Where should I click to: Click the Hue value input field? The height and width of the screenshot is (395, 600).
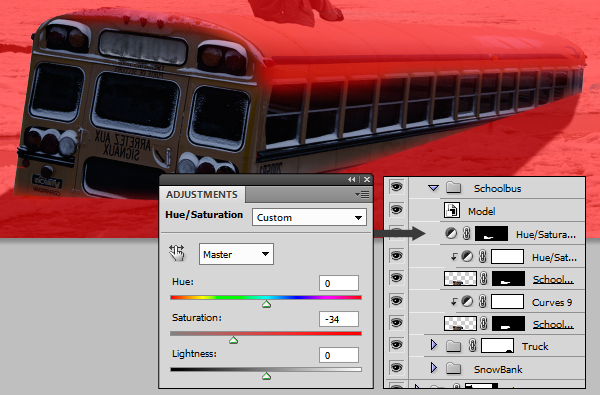click(339, 283)
